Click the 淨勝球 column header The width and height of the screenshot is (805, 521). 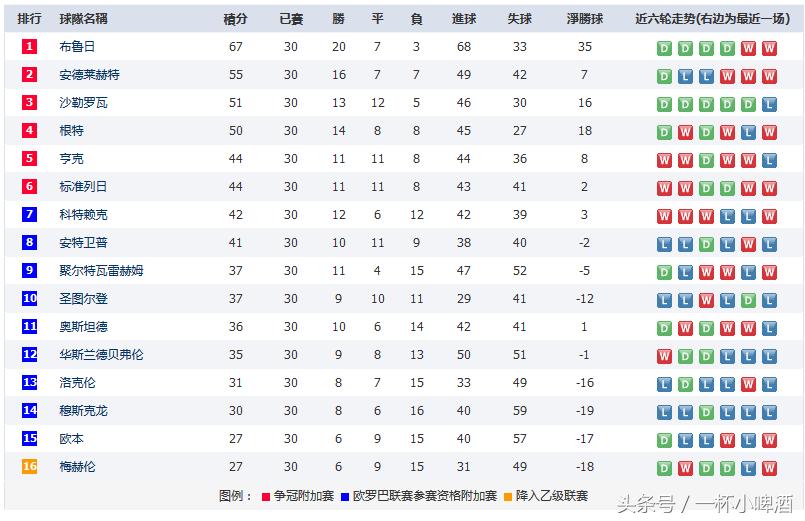pos(585,19)
